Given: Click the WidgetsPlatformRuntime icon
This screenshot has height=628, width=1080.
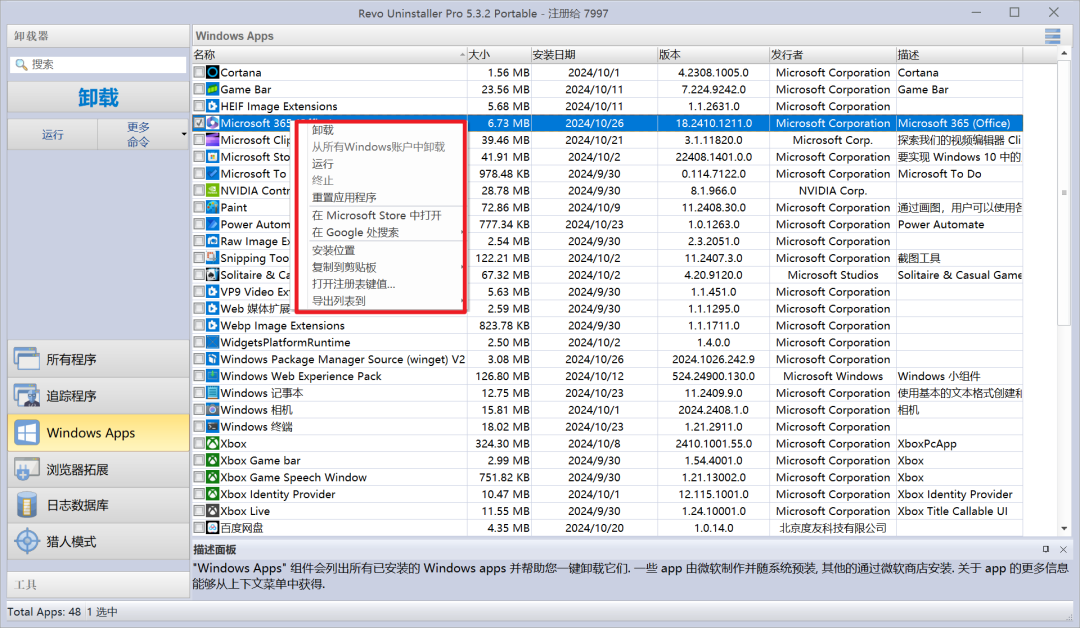Looking at the screenshot, I should tap(213, 342).
